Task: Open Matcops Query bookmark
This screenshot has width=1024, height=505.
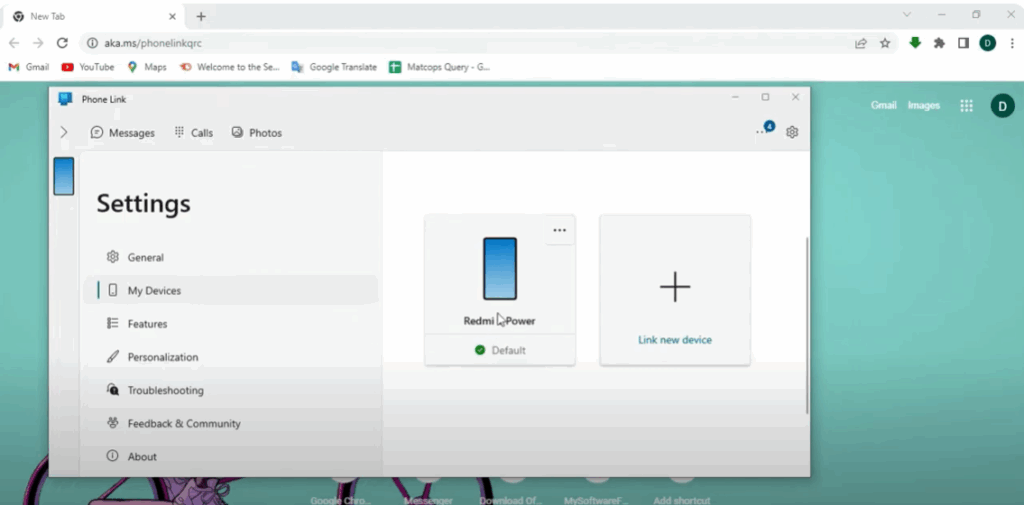Action: pos(440,67)
